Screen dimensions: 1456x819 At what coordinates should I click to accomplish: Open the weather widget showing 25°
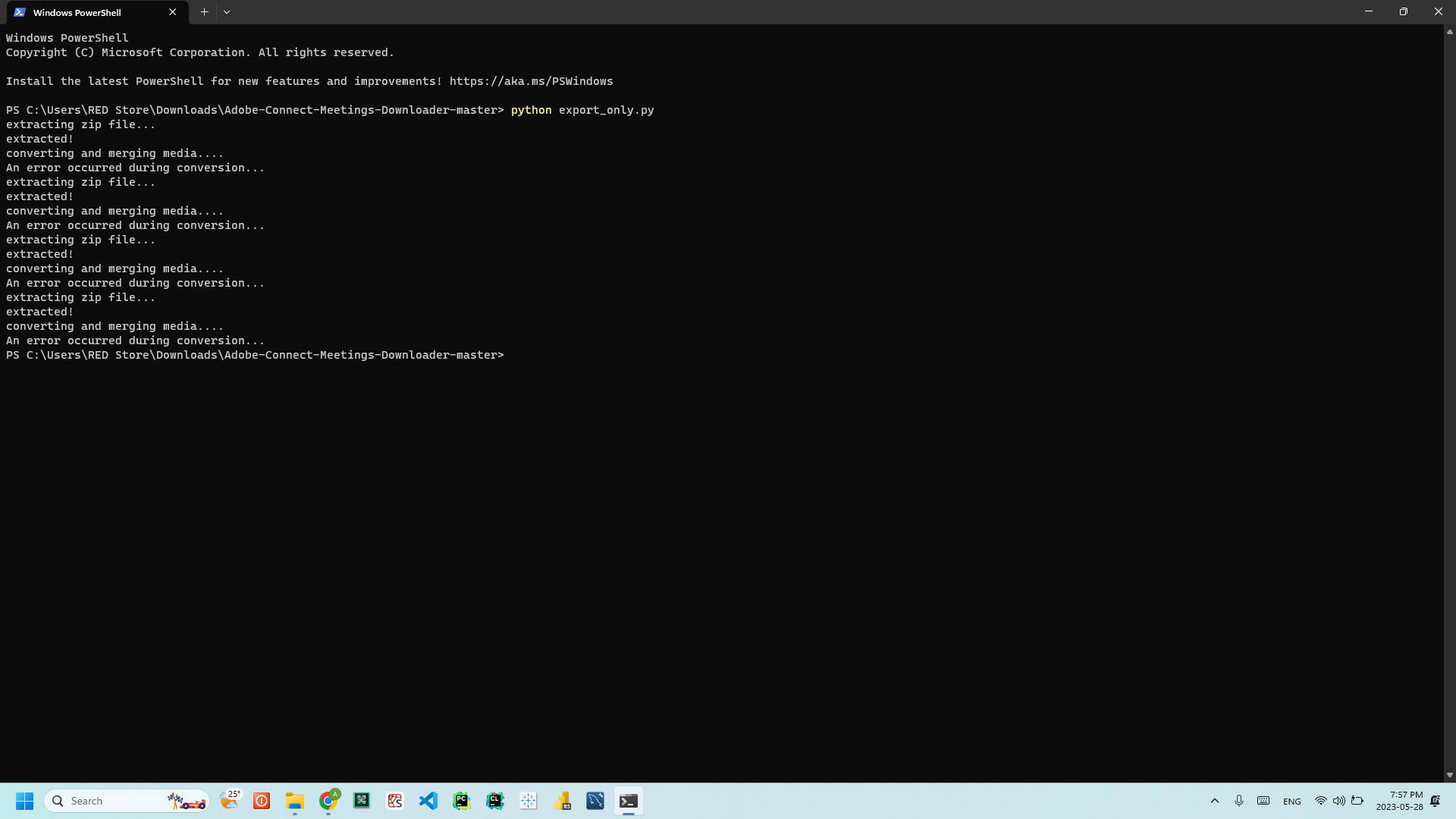[230, 800]
